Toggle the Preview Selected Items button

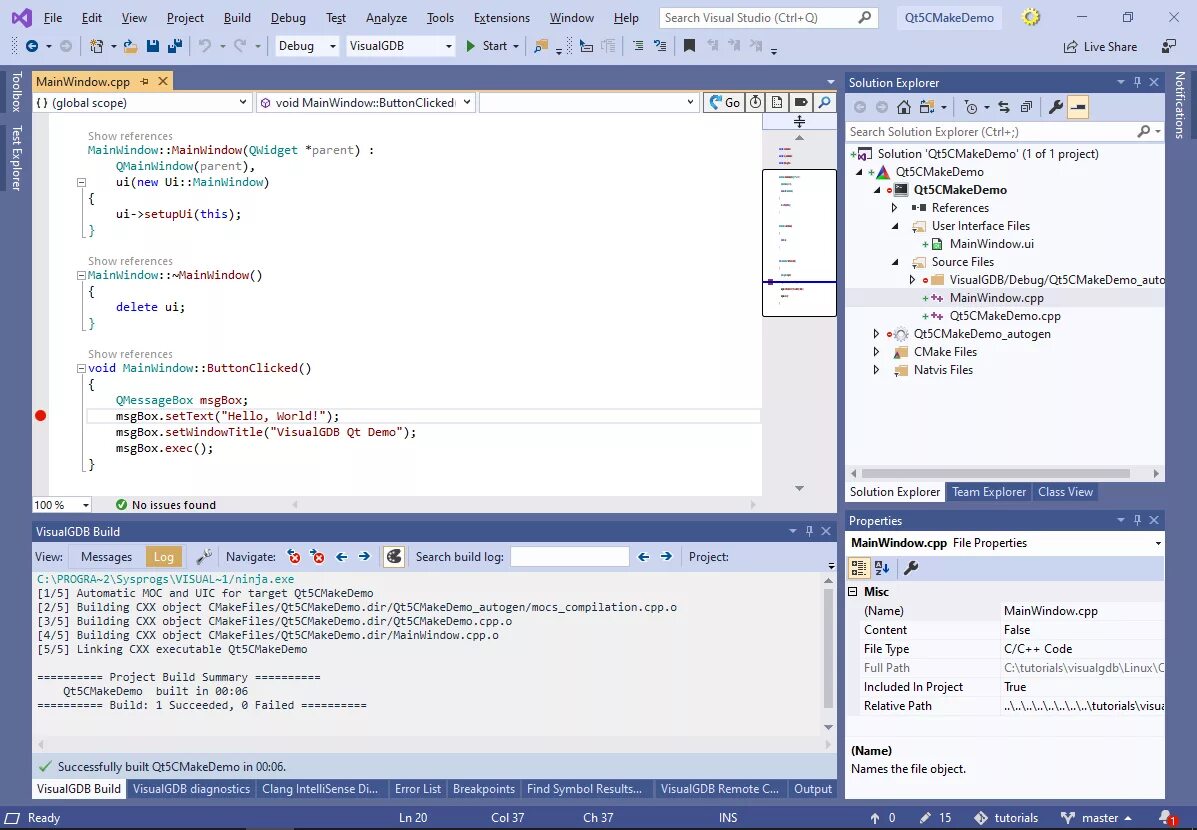point(1078,107)
